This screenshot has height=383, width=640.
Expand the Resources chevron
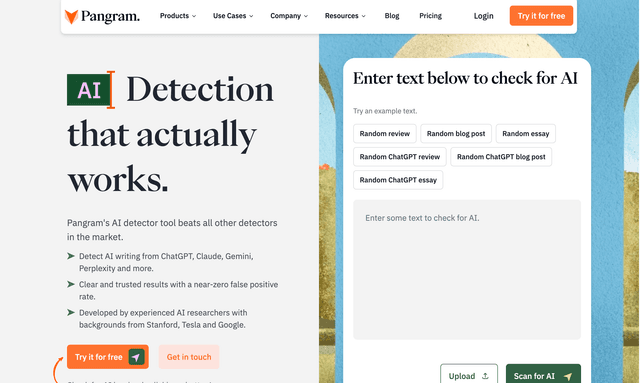pos(363,16)
